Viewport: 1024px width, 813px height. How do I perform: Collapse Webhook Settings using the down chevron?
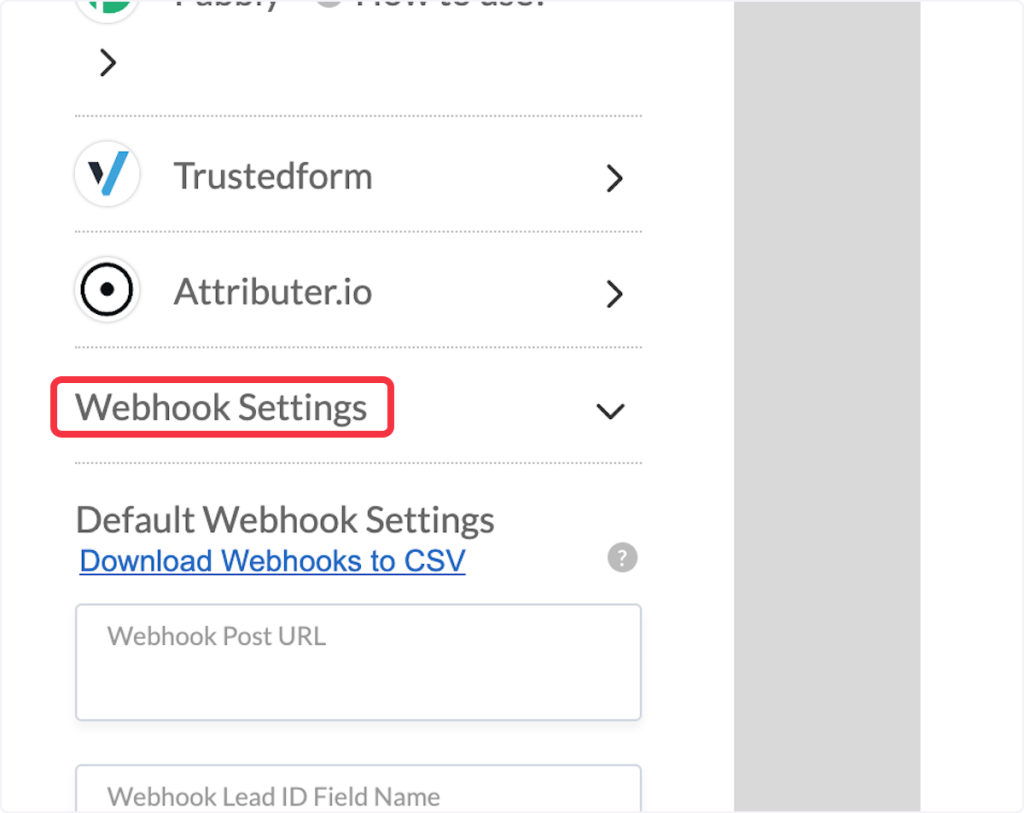(610, 410)
